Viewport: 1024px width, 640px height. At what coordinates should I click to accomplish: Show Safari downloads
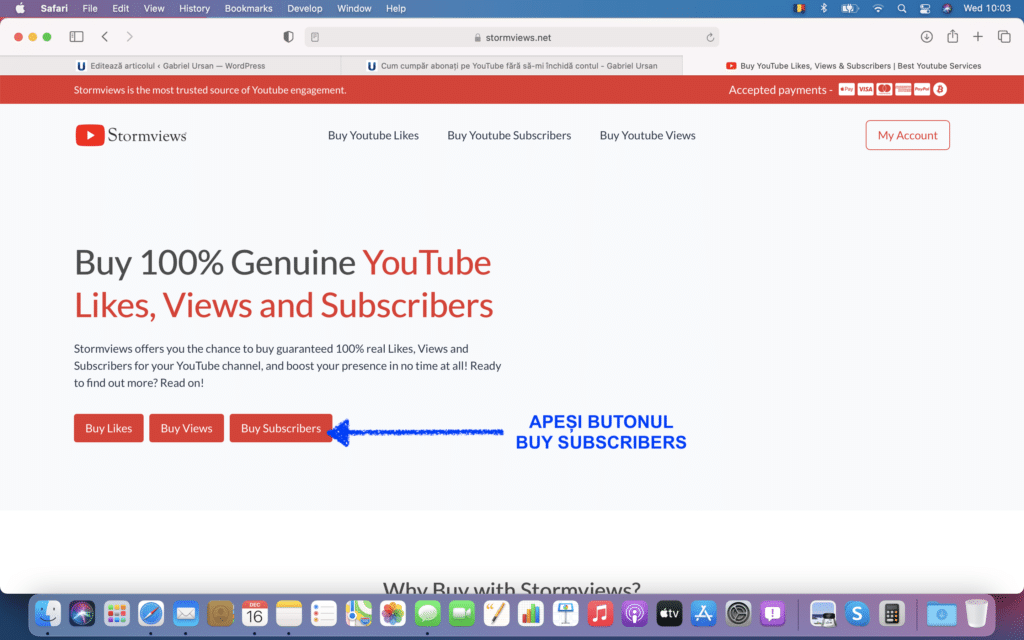(926, 37)
